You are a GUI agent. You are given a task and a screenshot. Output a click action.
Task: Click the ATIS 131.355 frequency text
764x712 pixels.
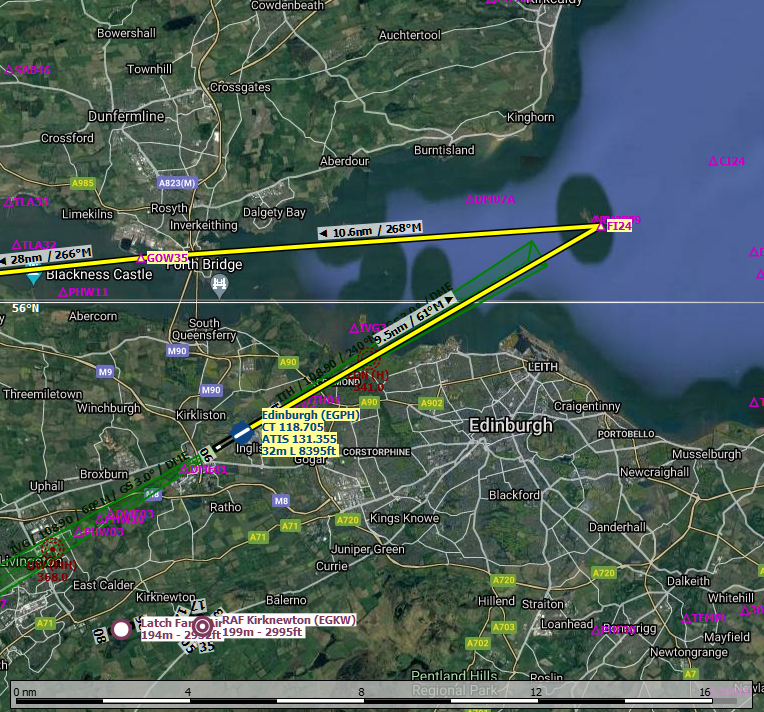pyautogui.click(x=299, y=439)
